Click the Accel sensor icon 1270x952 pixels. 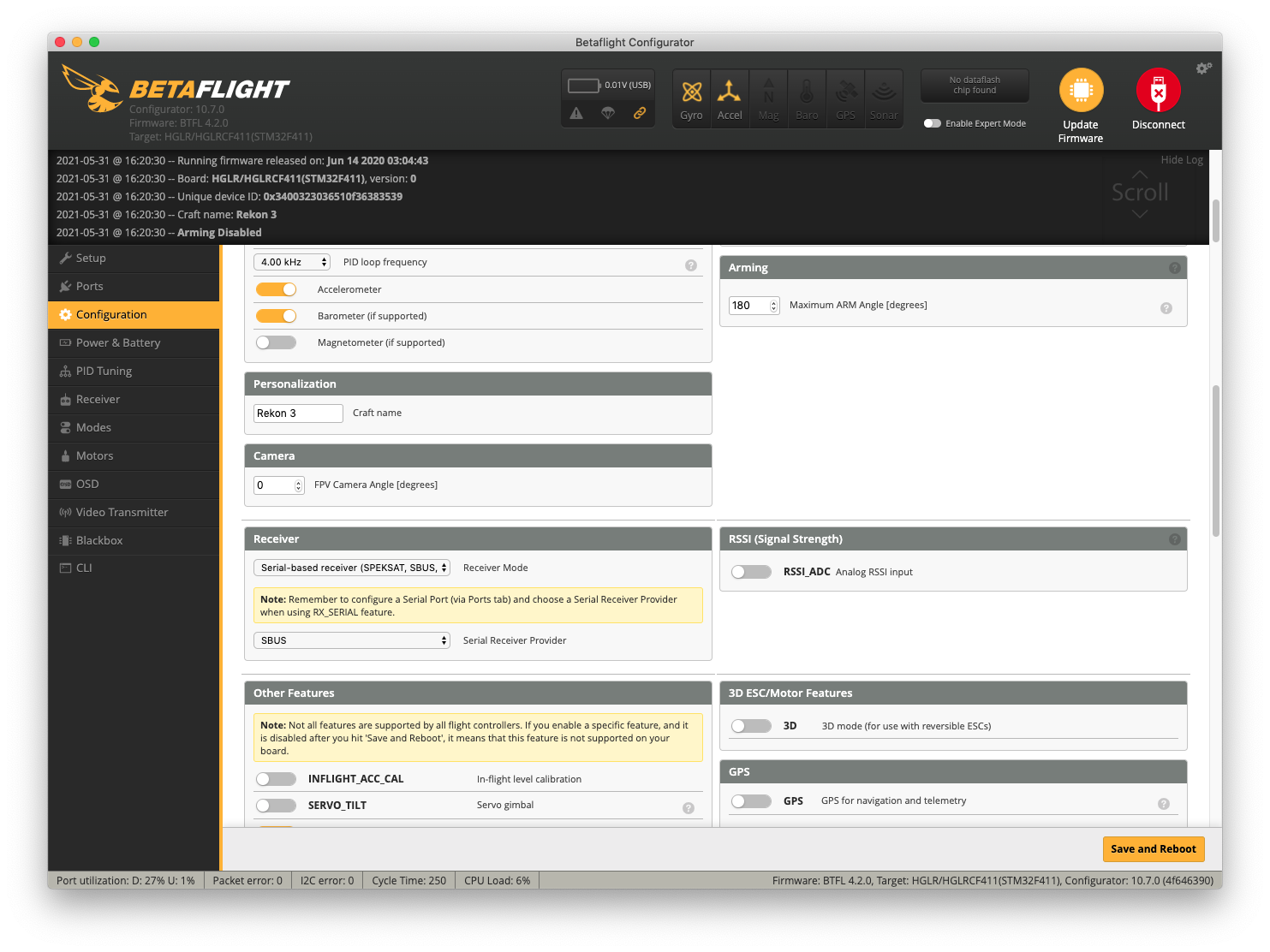pyautogui.click(x=730, y=98)
